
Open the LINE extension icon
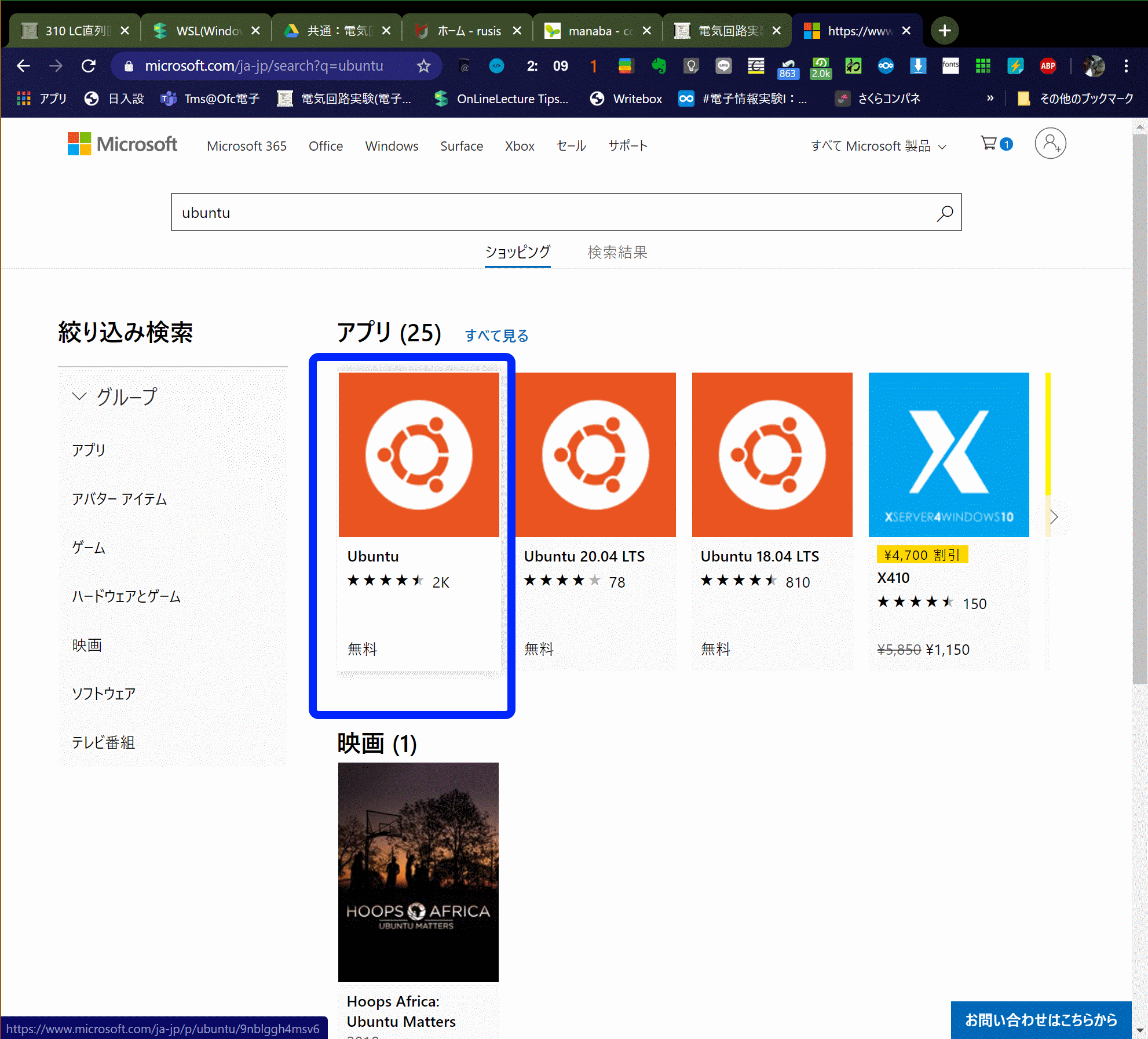click(723, 66)
